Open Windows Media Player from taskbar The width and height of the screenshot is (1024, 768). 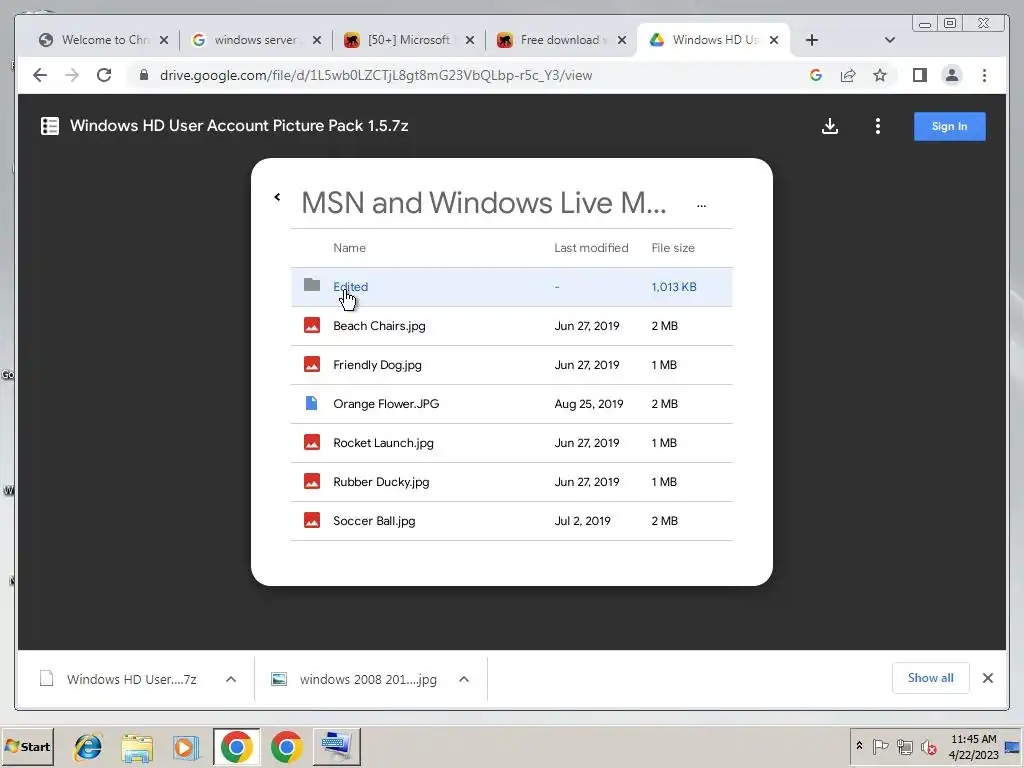(186, 746)
